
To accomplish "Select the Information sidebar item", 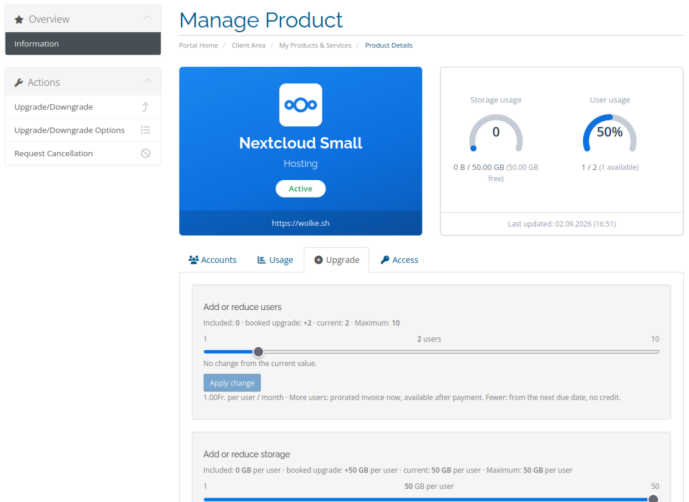I will [x=83, y=44].
